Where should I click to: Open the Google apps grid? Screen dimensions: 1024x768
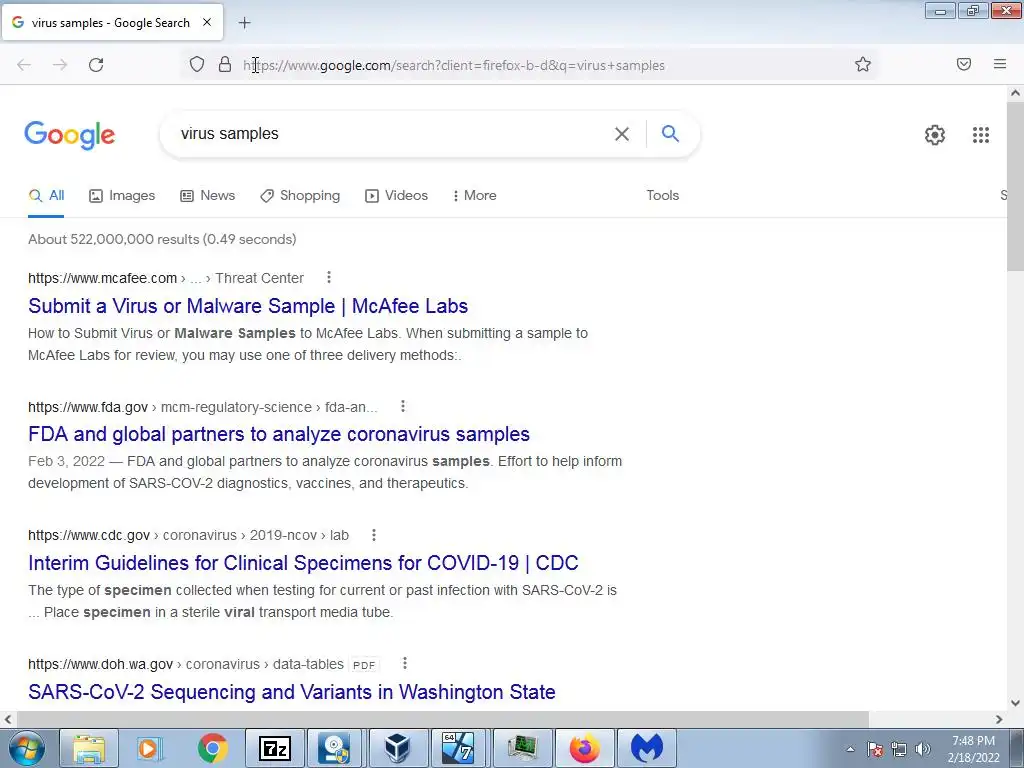pyautogui.click(x=981, y=135)
